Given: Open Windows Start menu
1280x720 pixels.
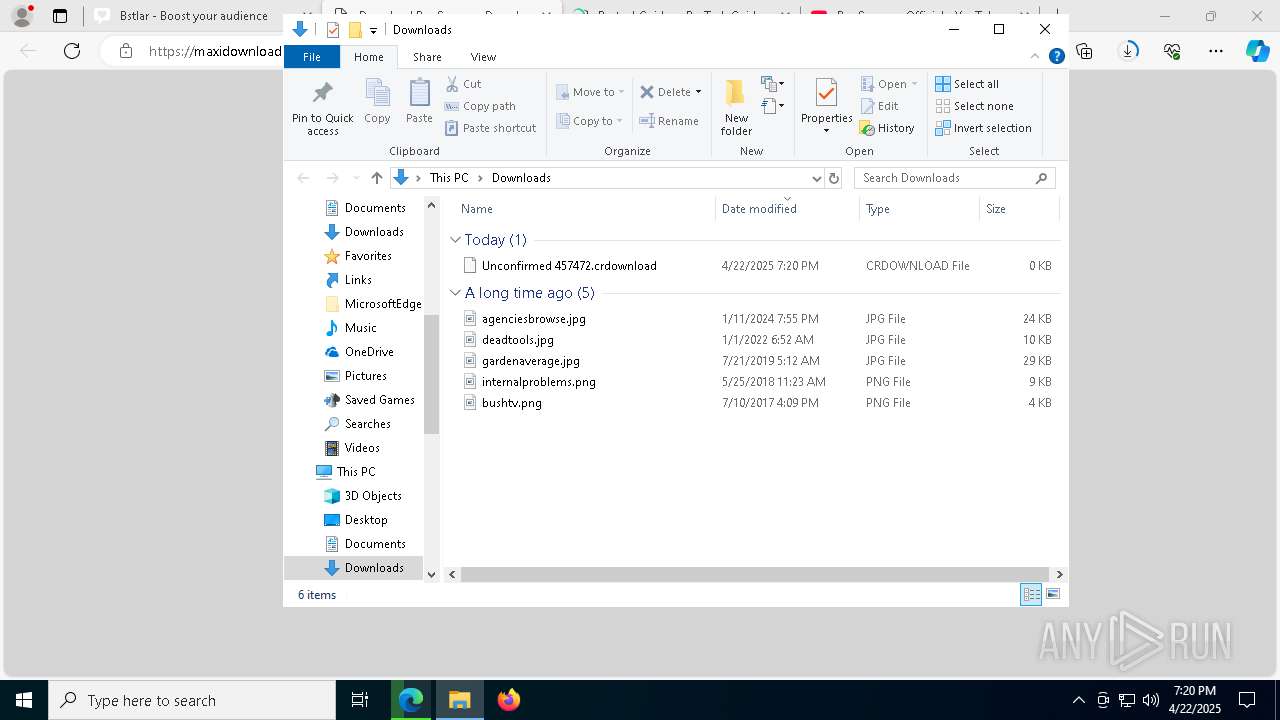Looking at the screenshot, I should click(24, 700).
